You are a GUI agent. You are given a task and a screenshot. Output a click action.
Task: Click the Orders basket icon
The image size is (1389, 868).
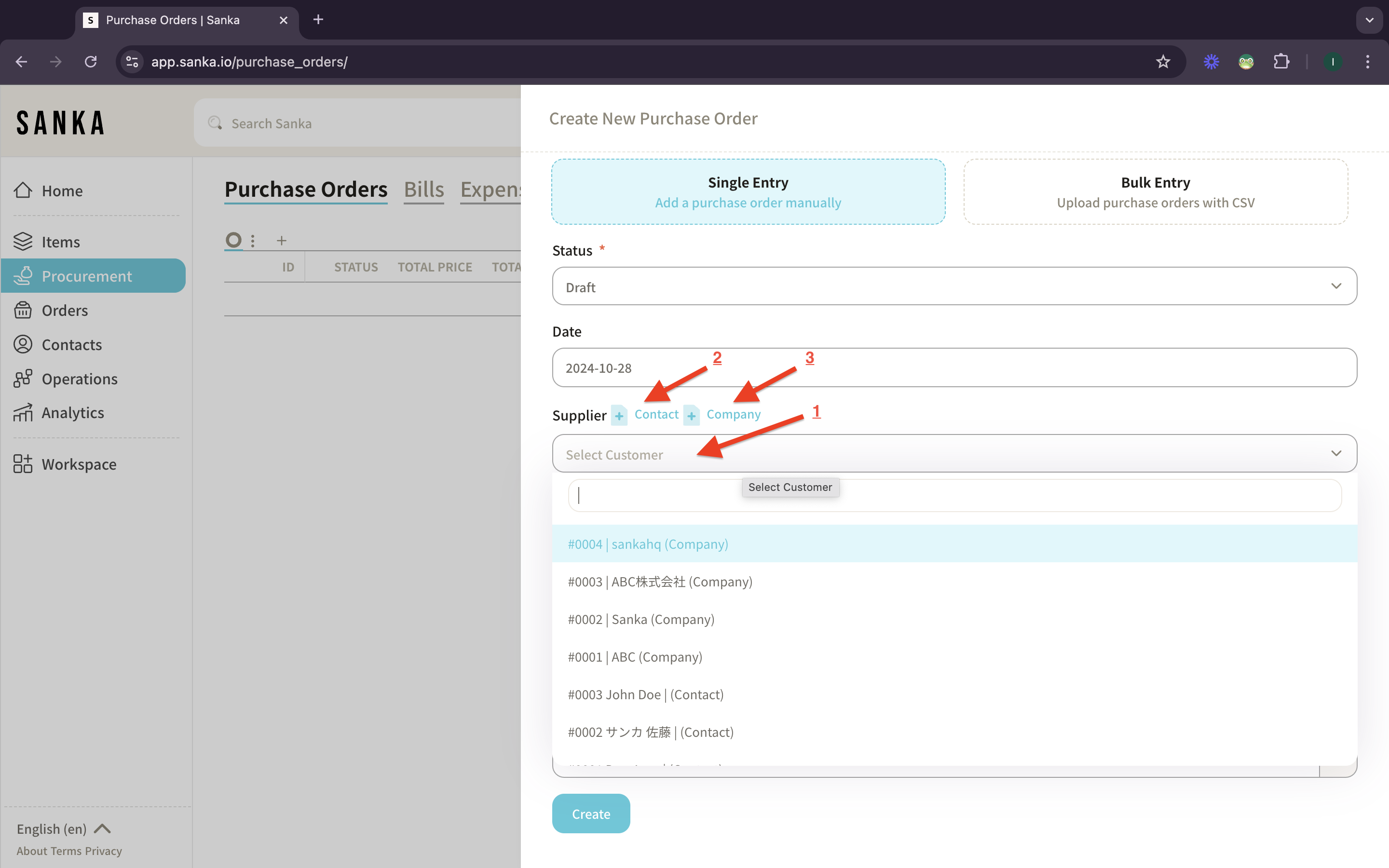23,310
